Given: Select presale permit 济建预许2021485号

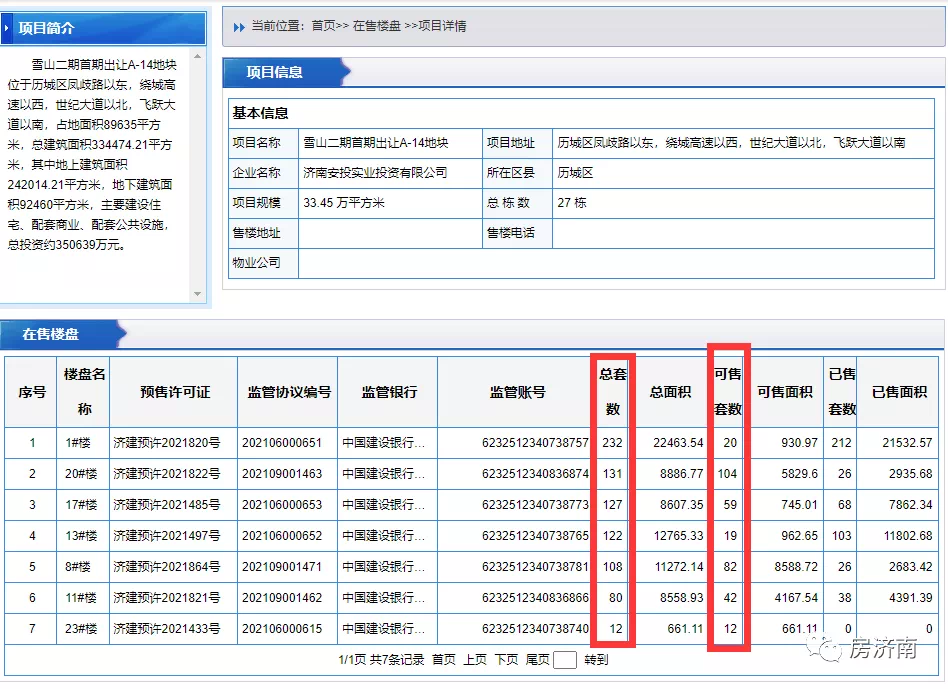Looking at the screenshot, I should (167, 505).
